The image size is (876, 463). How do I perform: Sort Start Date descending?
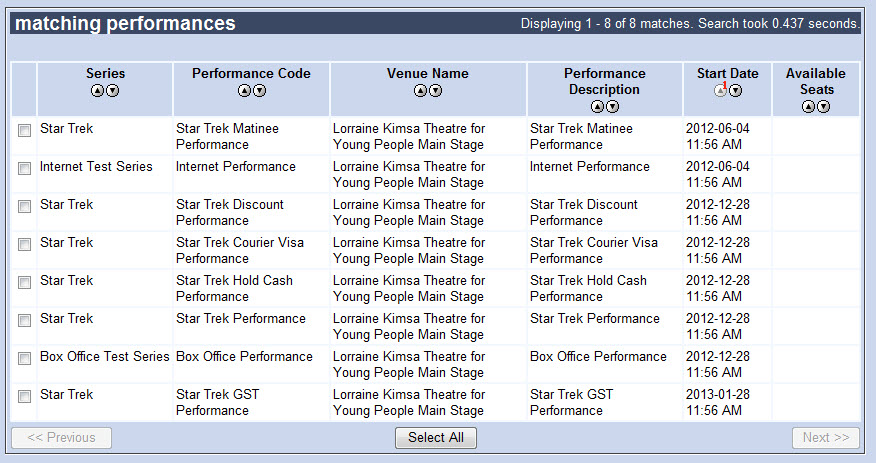click(736, 90)
